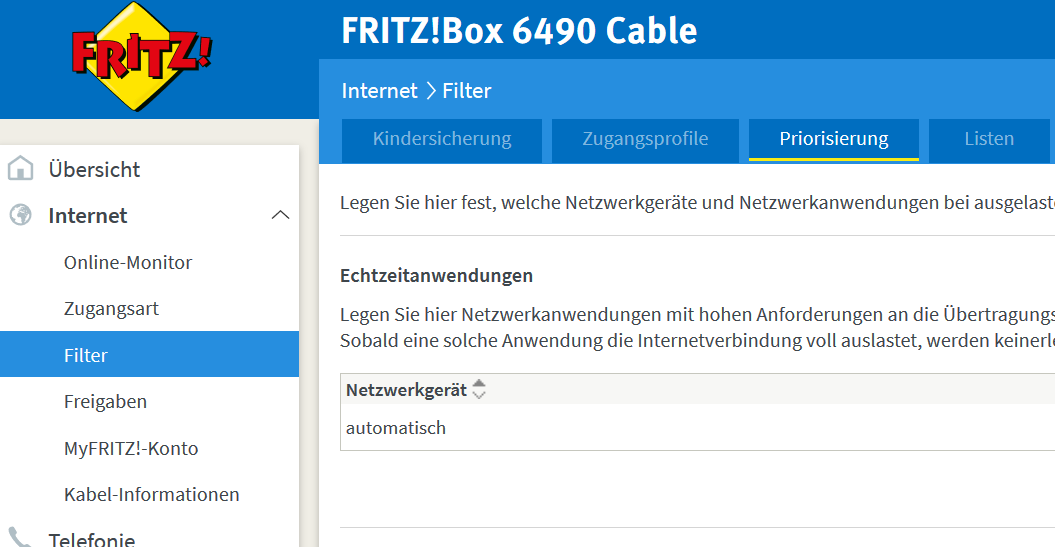Select the Priorisierung tab
The image size is (1055, 547).
834,141
